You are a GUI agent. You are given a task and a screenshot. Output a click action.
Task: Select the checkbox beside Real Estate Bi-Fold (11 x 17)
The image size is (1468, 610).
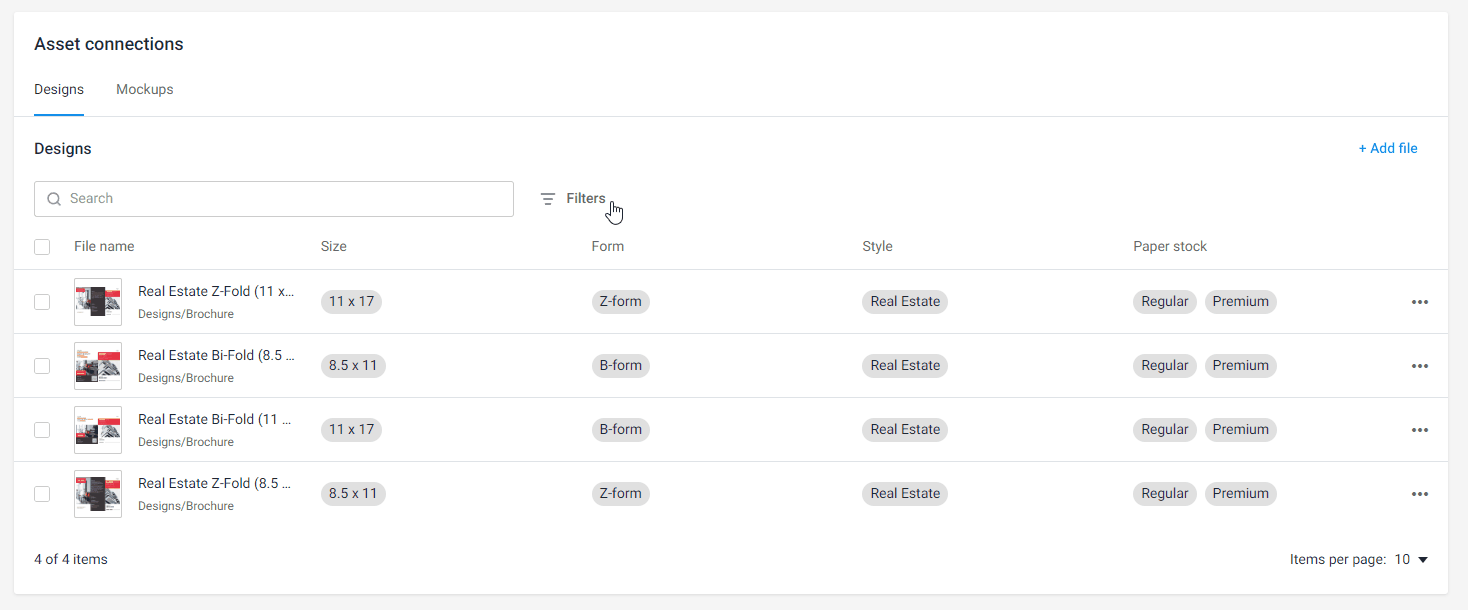pos(42,429)
